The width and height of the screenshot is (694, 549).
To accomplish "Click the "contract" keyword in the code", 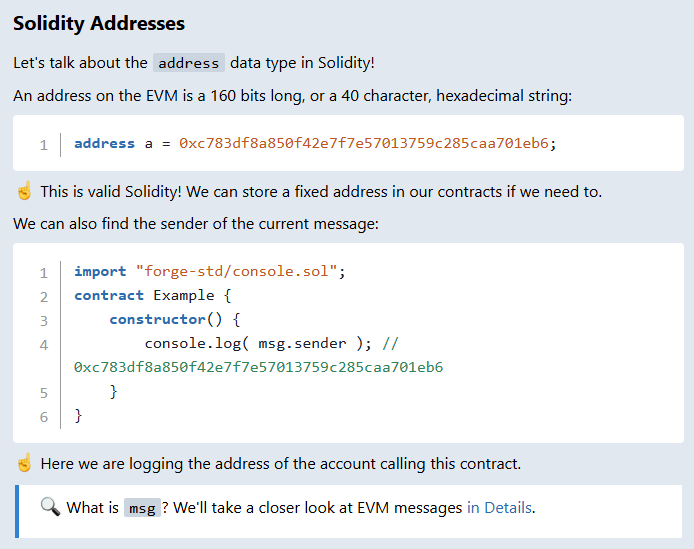I will (109, 295).
